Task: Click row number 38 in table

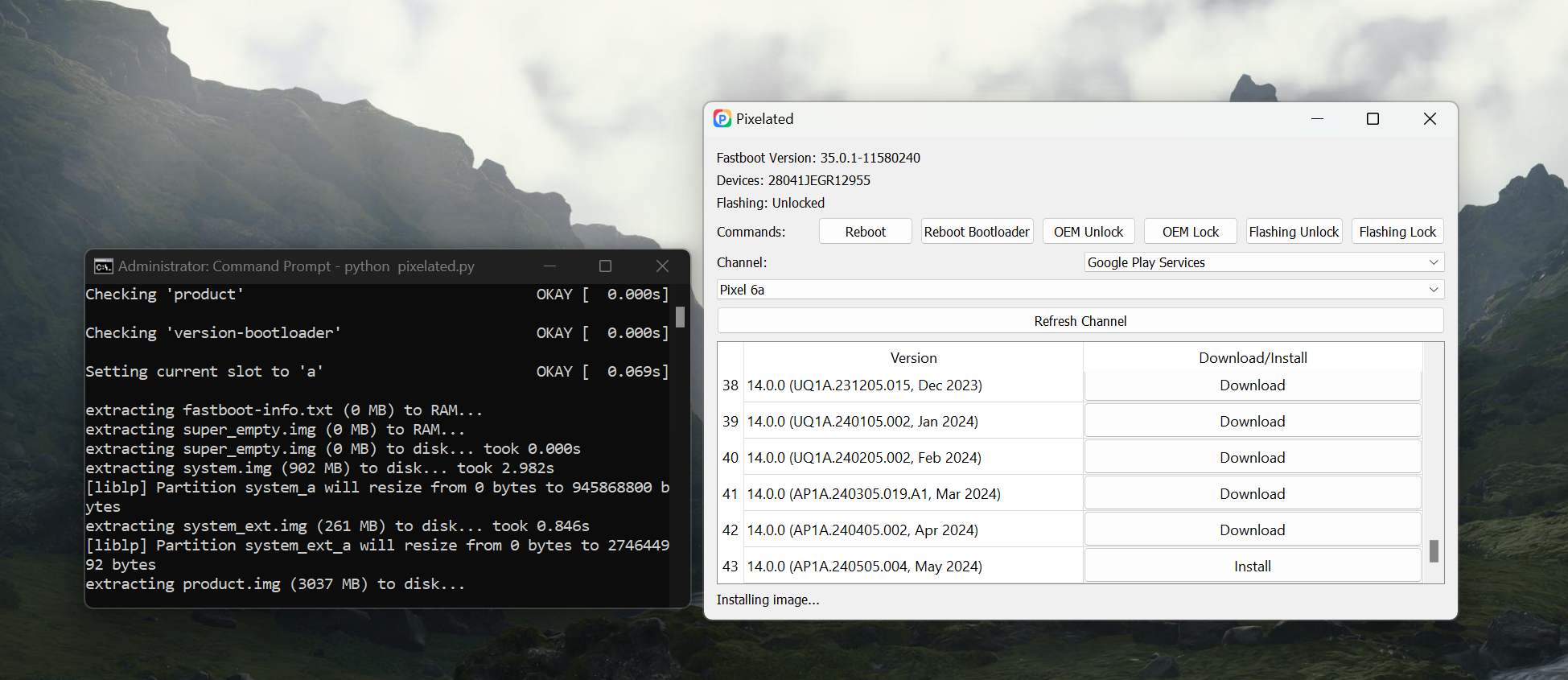Action: [x=730, y=385]
